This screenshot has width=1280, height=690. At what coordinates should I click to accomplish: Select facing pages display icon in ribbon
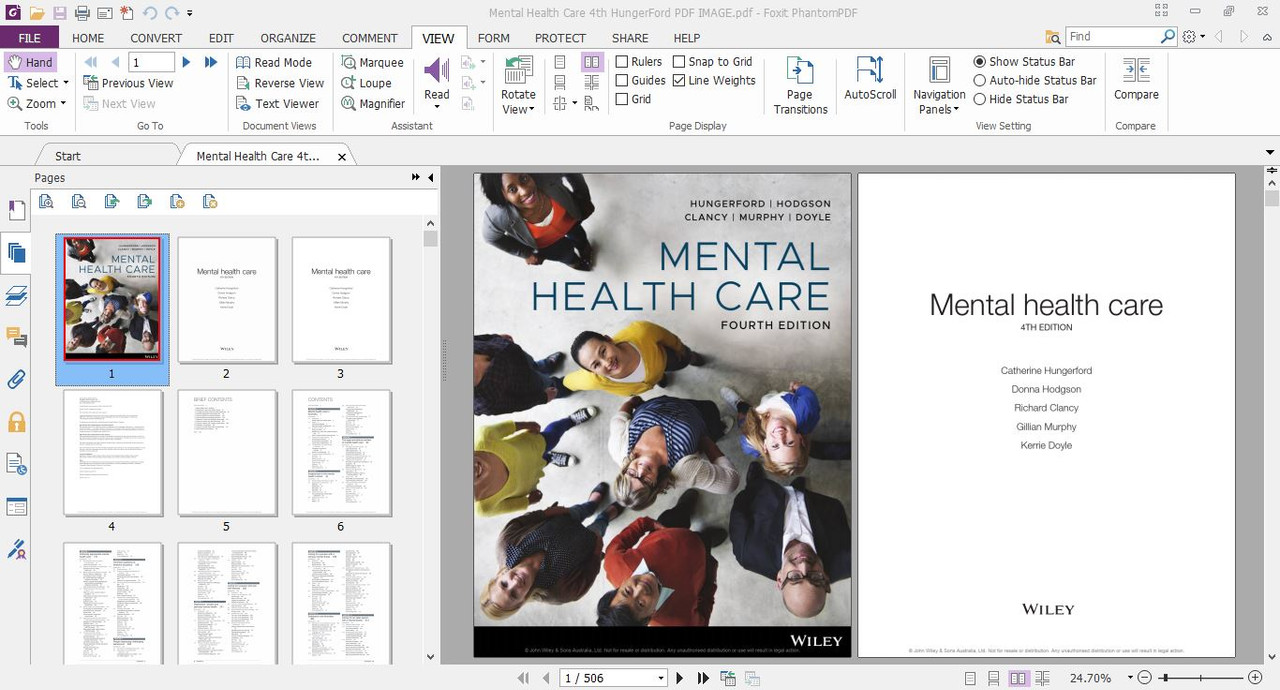tap(592, 62)
